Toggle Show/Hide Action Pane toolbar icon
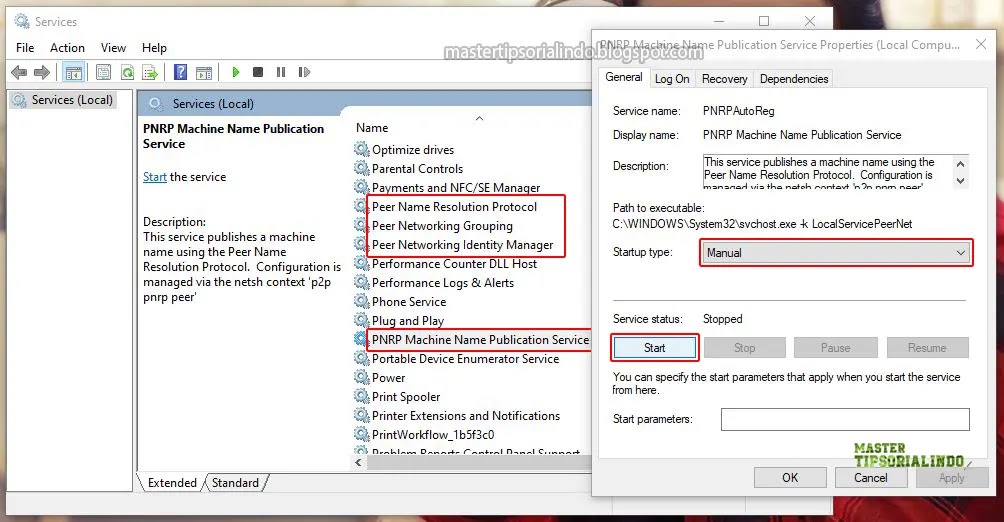This screenshot has width=1004, height=522. coord(204,72)
